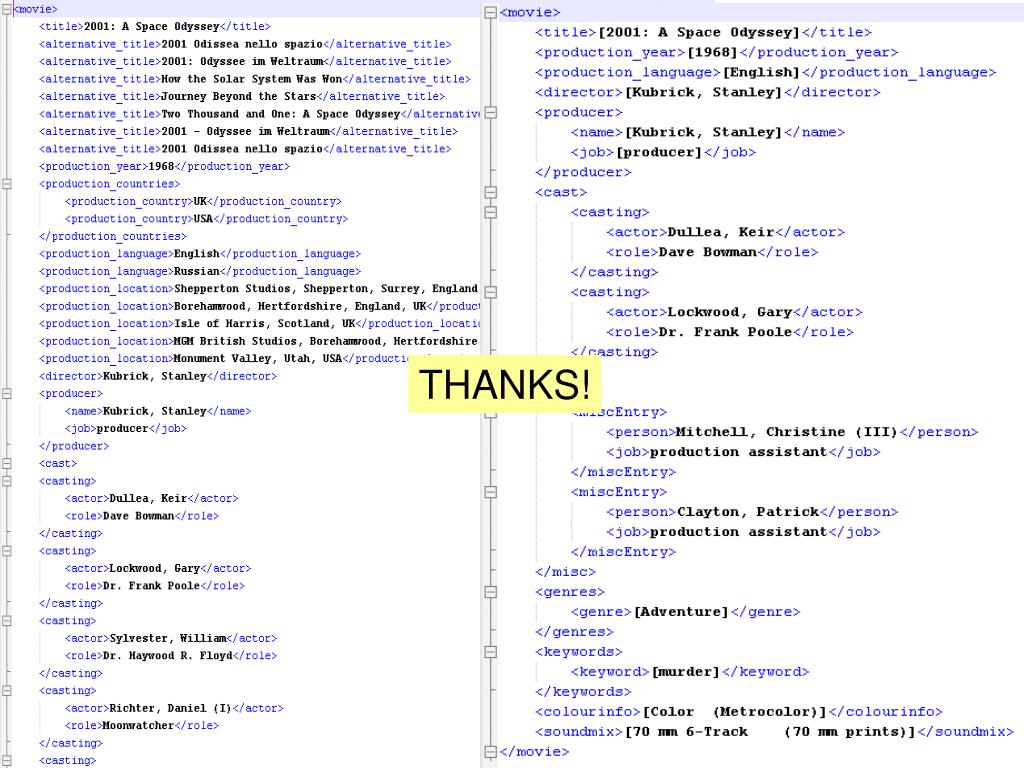This screenshot has width=1024, height=768.
Task: Click role 'Dr. Heywood R. Floyd' line
Action: click(x=171, y=656)
